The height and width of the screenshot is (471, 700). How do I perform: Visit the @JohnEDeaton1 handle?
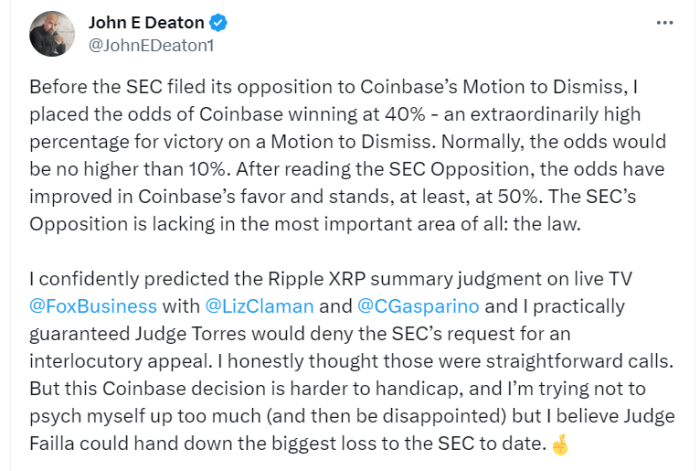(151, 46)
